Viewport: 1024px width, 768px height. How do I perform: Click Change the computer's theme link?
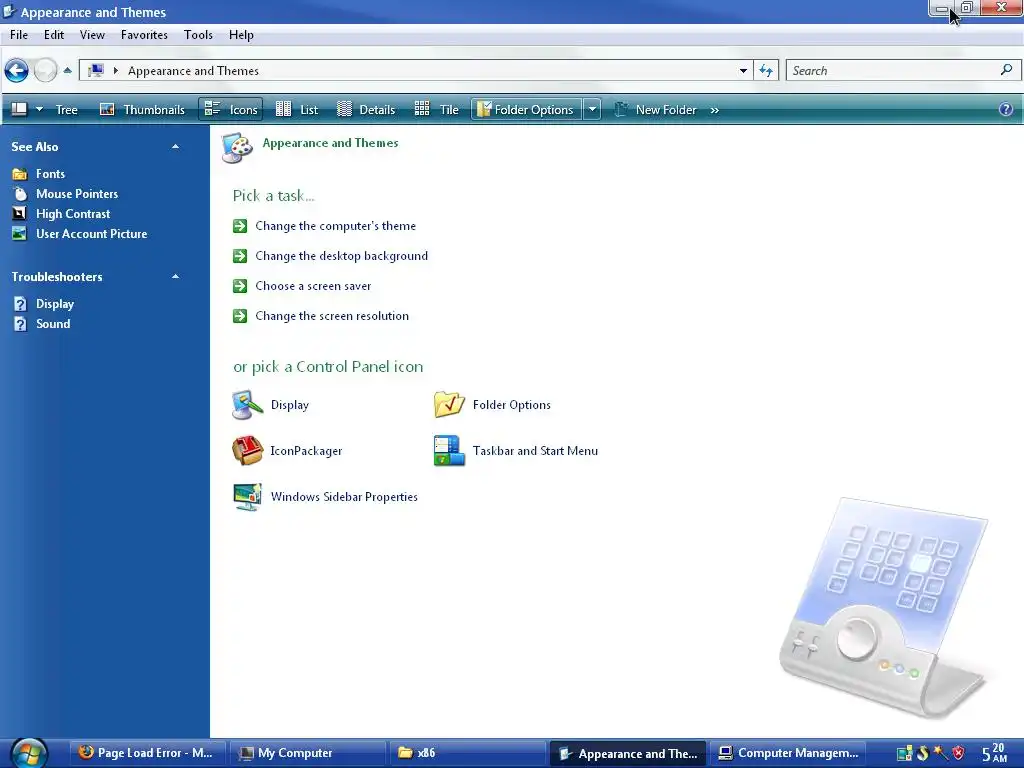click(x=336, y=226)
